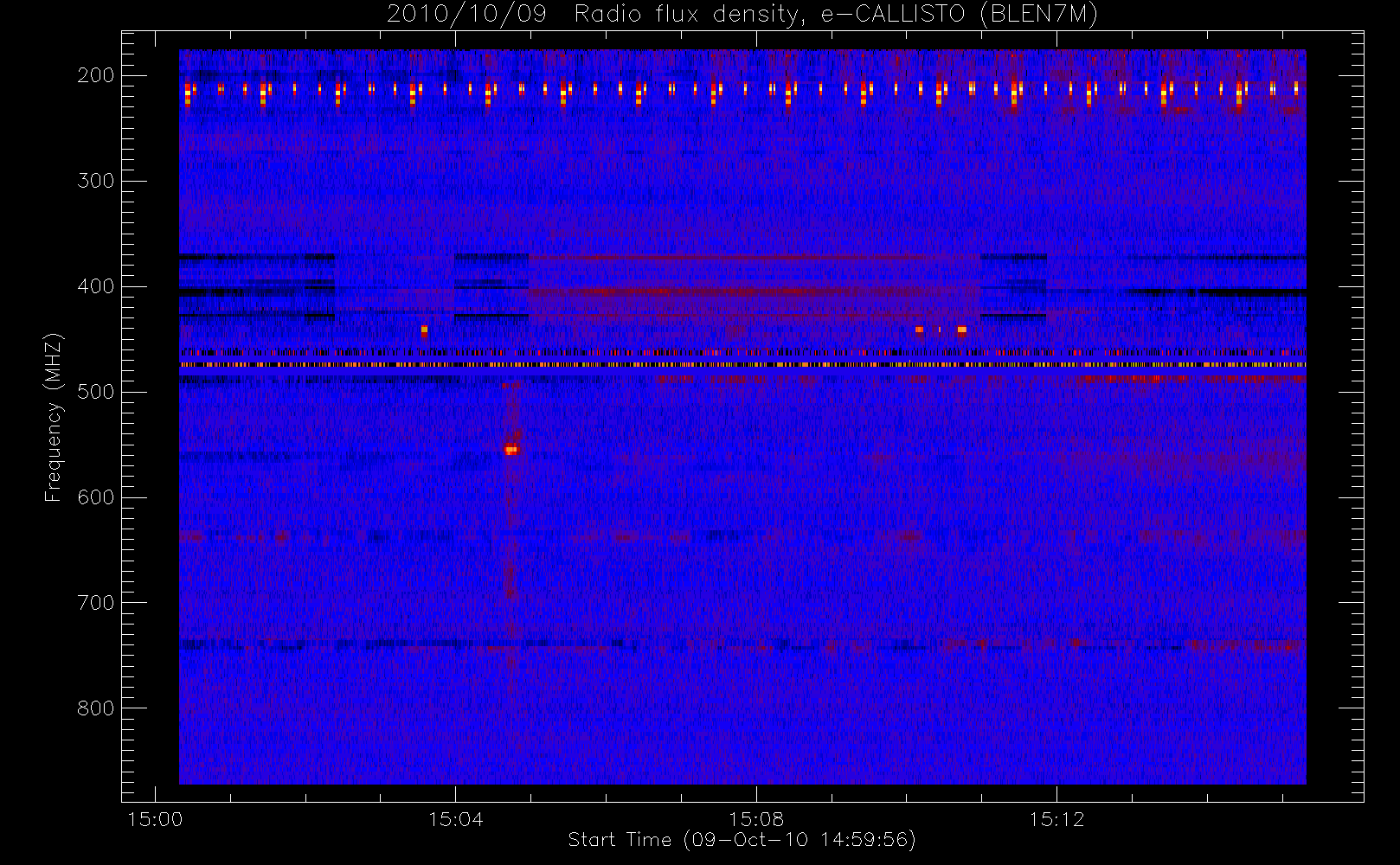
Task: Click the 300 frequency tick label
Action: click(x=96, y=181)
